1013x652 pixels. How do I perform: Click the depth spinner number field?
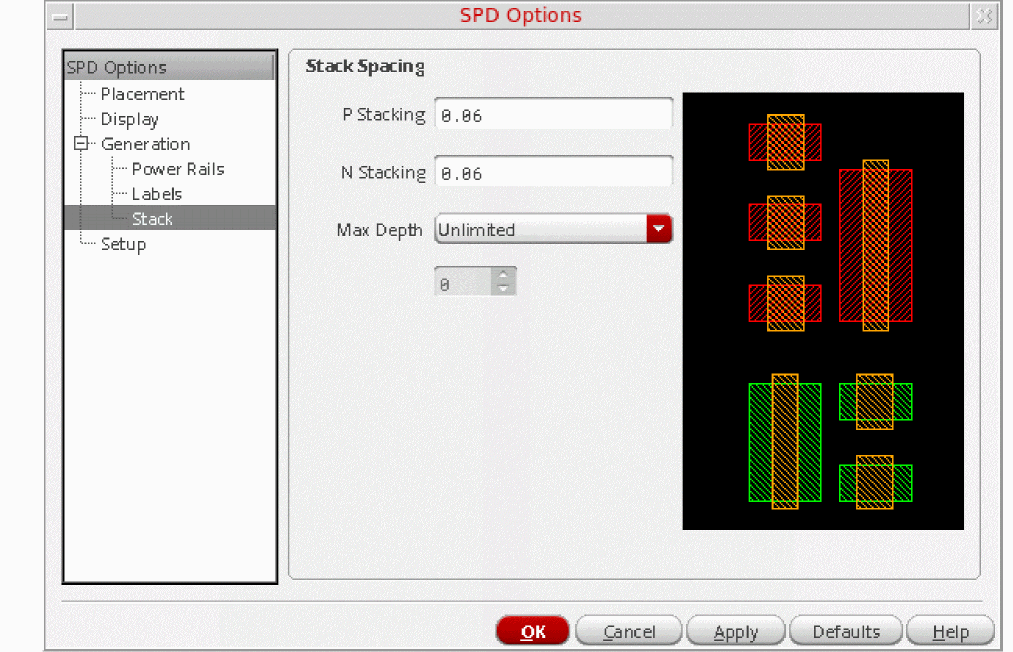[463, 282]
